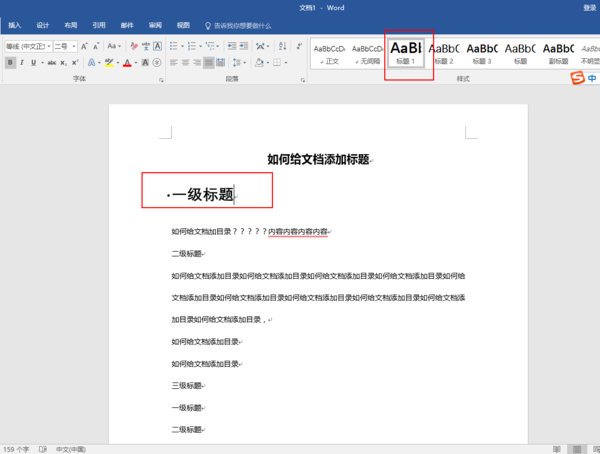Center align the paragraph
The height and width of the screenshot is (454, 600).
[x=186, y=63]
